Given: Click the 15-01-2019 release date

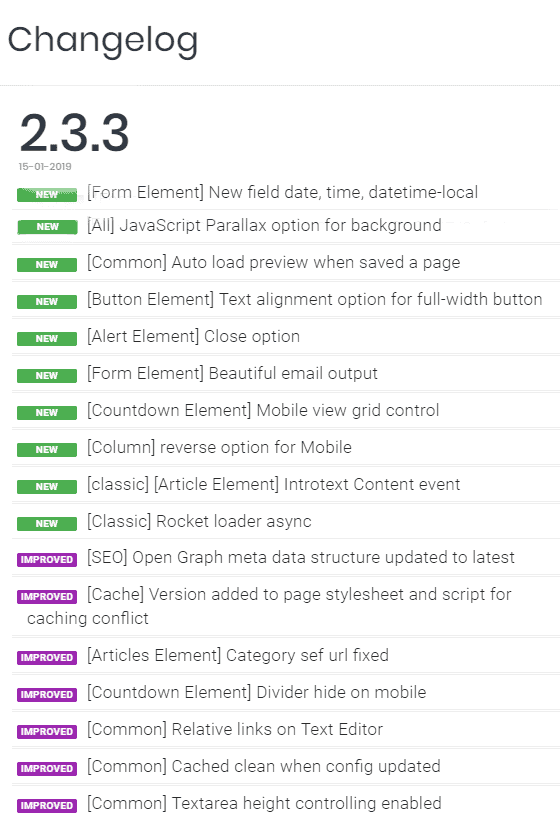Looking at the screenshot, I should coord(45,167).
